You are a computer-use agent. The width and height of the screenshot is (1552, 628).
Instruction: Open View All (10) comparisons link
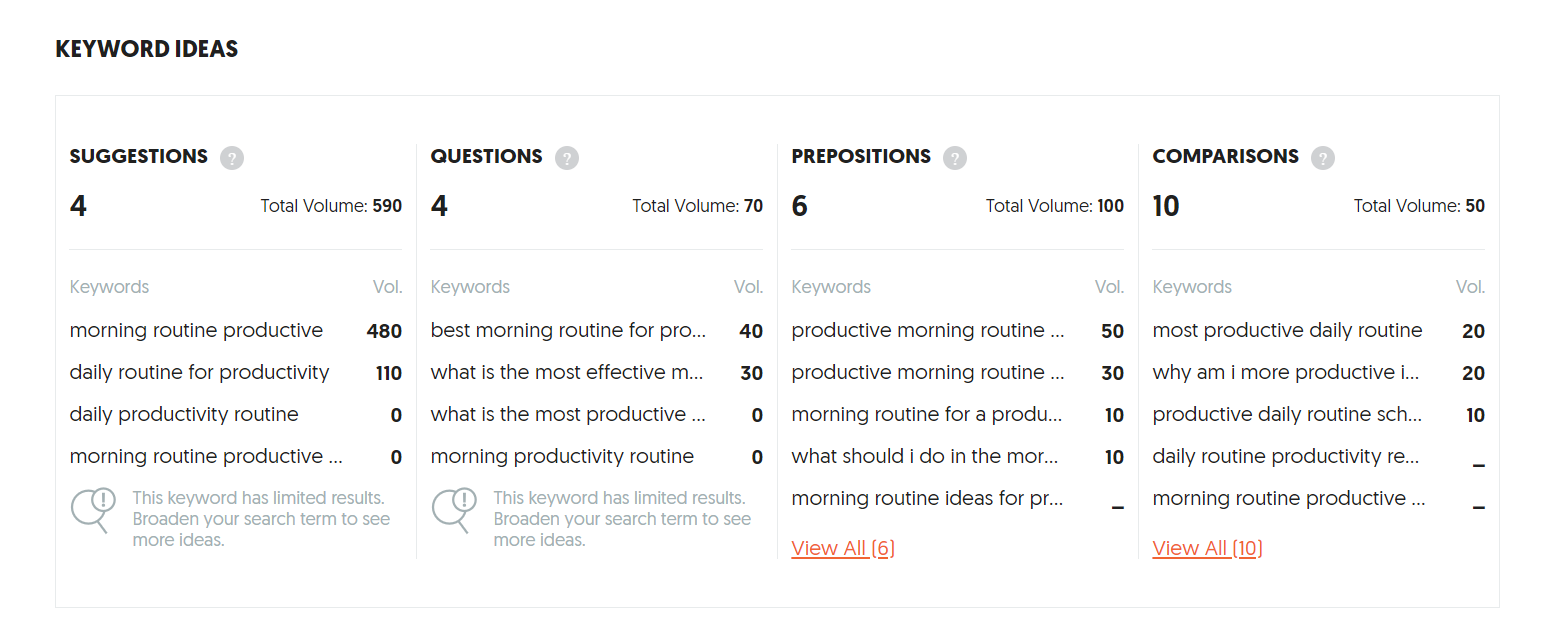(1207, 548)
